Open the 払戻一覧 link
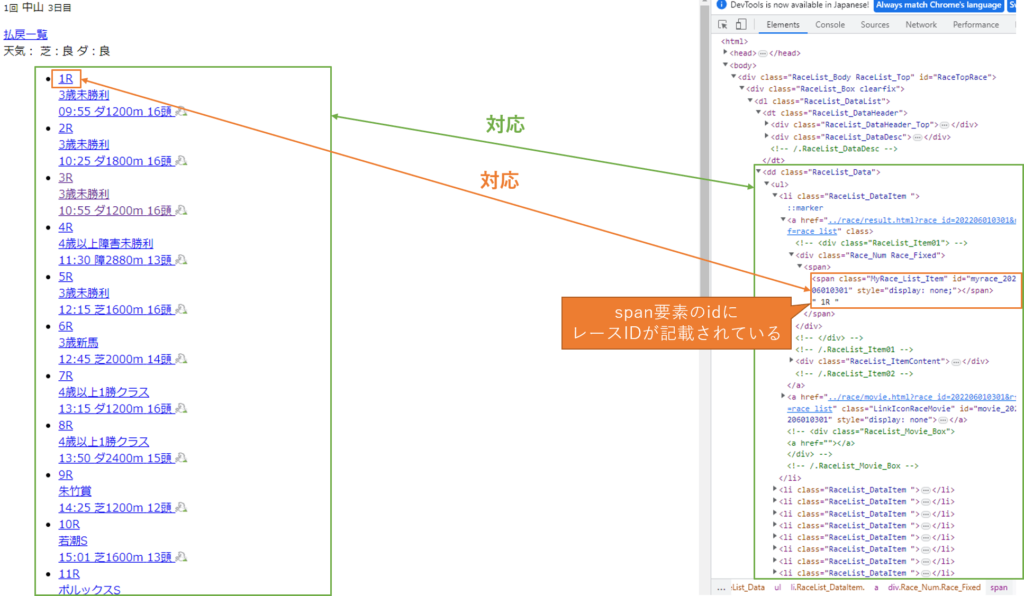Screen dimensions: 1024x596 tap(25, 34)
